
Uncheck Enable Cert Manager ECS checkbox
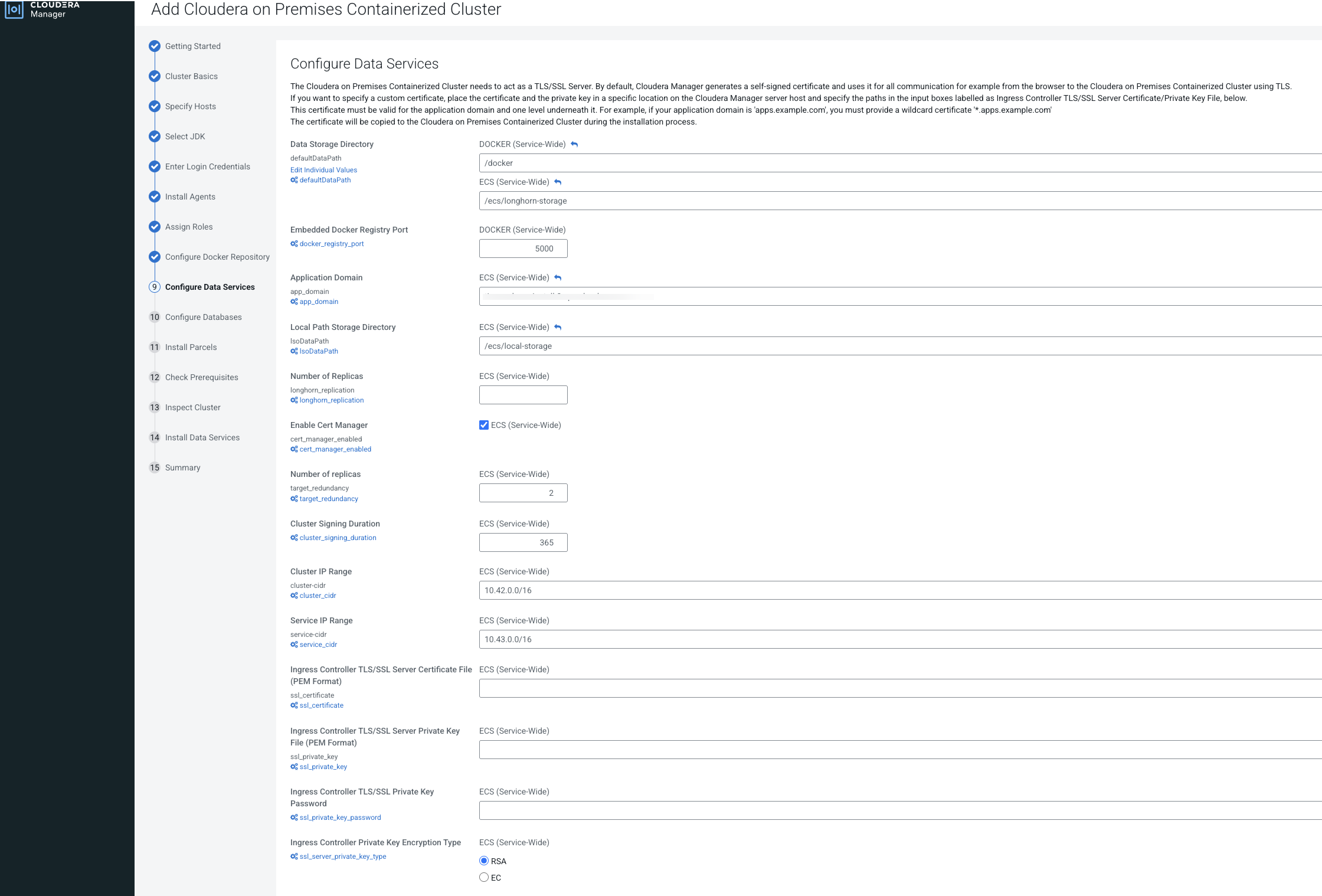484,425
